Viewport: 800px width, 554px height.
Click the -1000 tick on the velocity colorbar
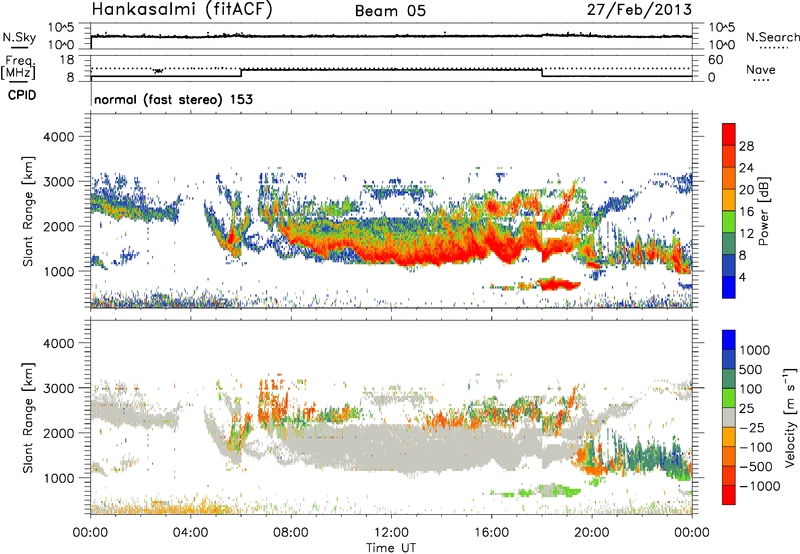coord(760,486)
